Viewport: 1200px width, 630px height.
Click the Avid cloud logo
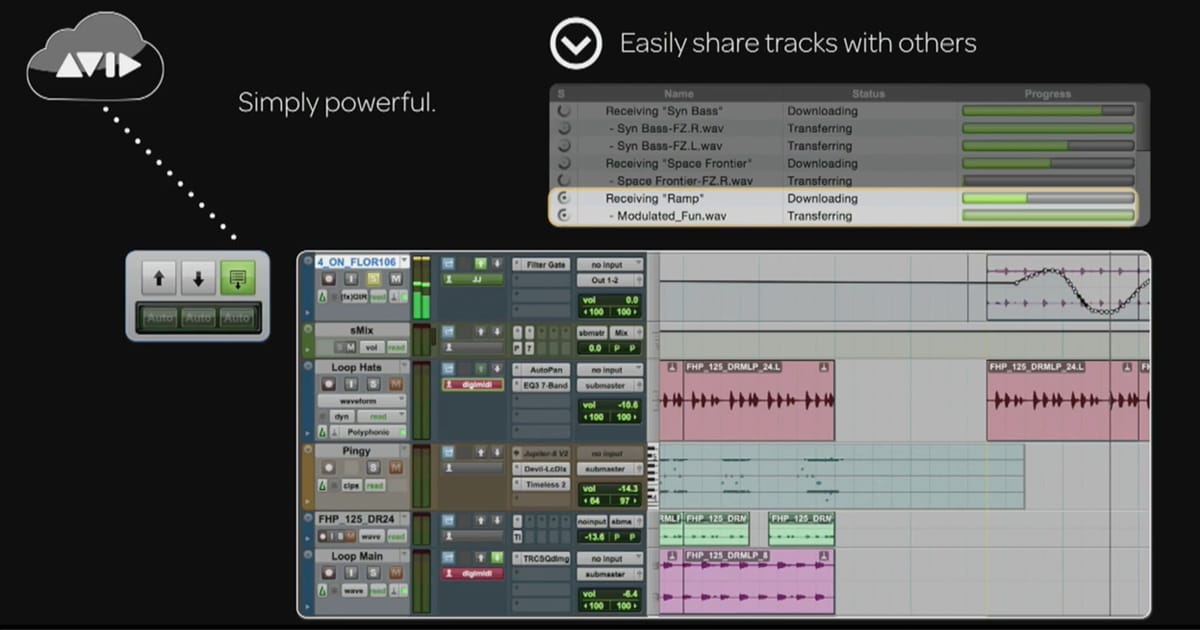[x=98, y=66]
